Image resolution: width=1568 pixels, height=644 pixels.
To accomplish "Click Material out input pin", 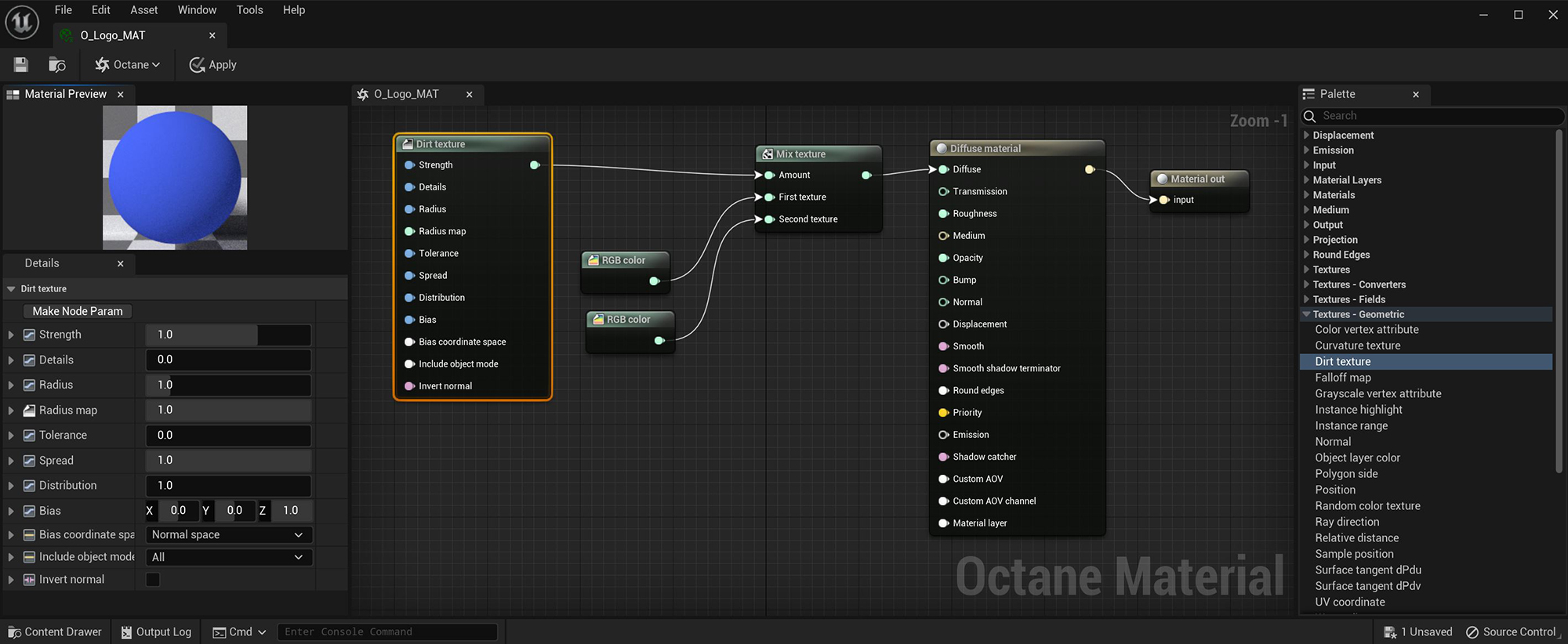I will [1164, 200].
